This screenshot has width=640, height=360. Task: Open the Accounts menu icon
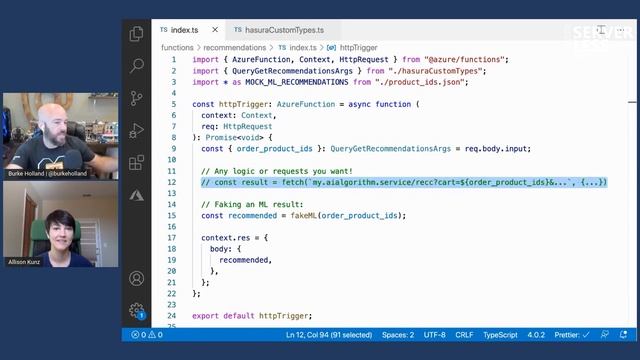pyautogui.click(x=136, y=279)
